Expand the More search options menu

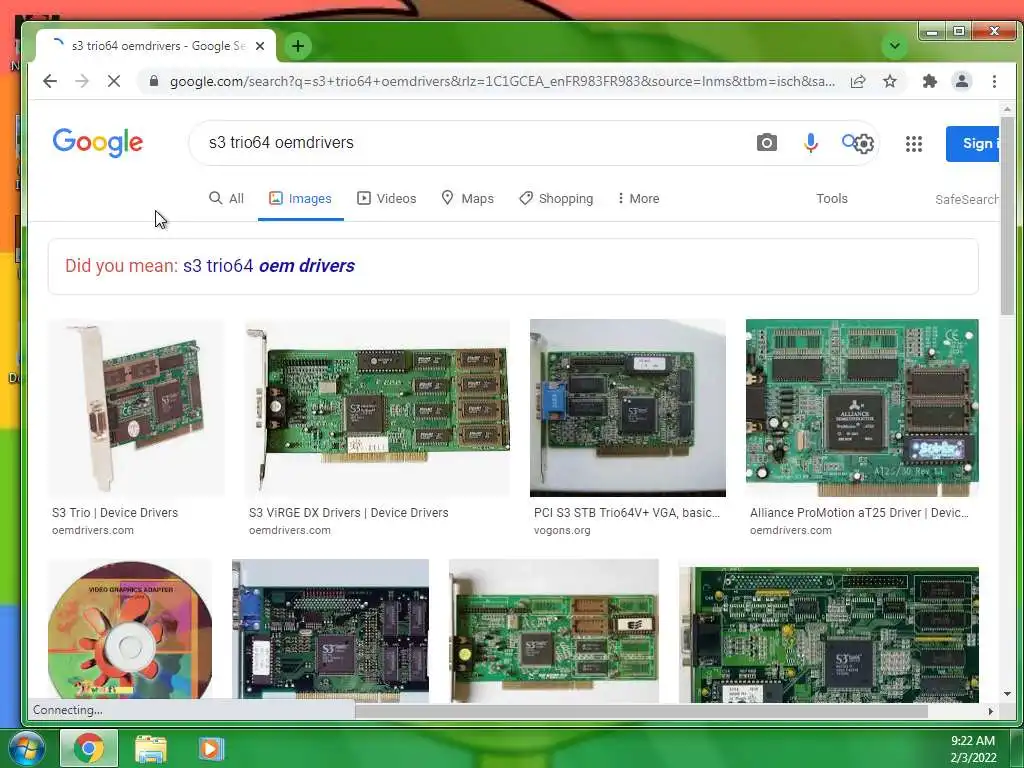(x=638, y=199)
